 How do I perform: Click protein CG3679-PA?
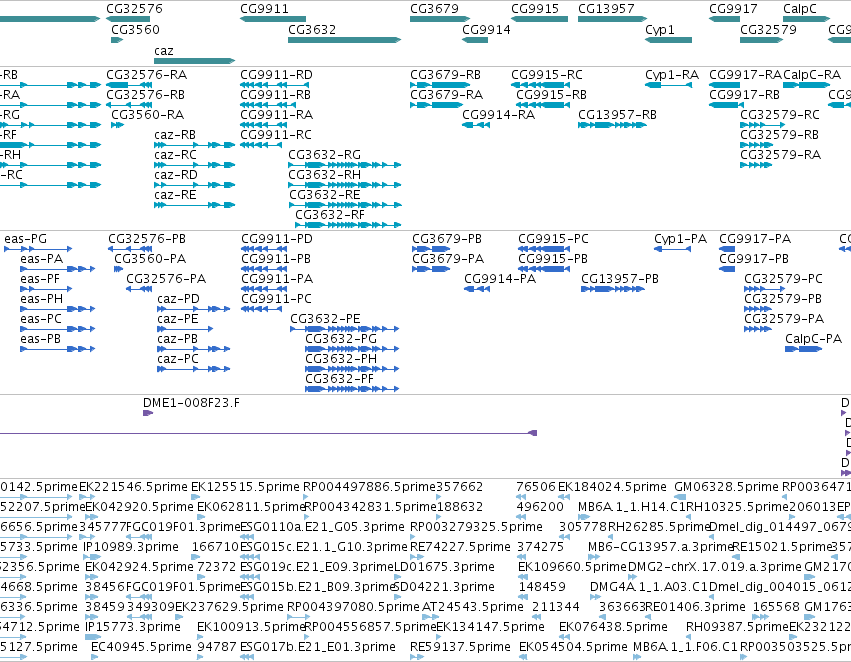[431, 269]
